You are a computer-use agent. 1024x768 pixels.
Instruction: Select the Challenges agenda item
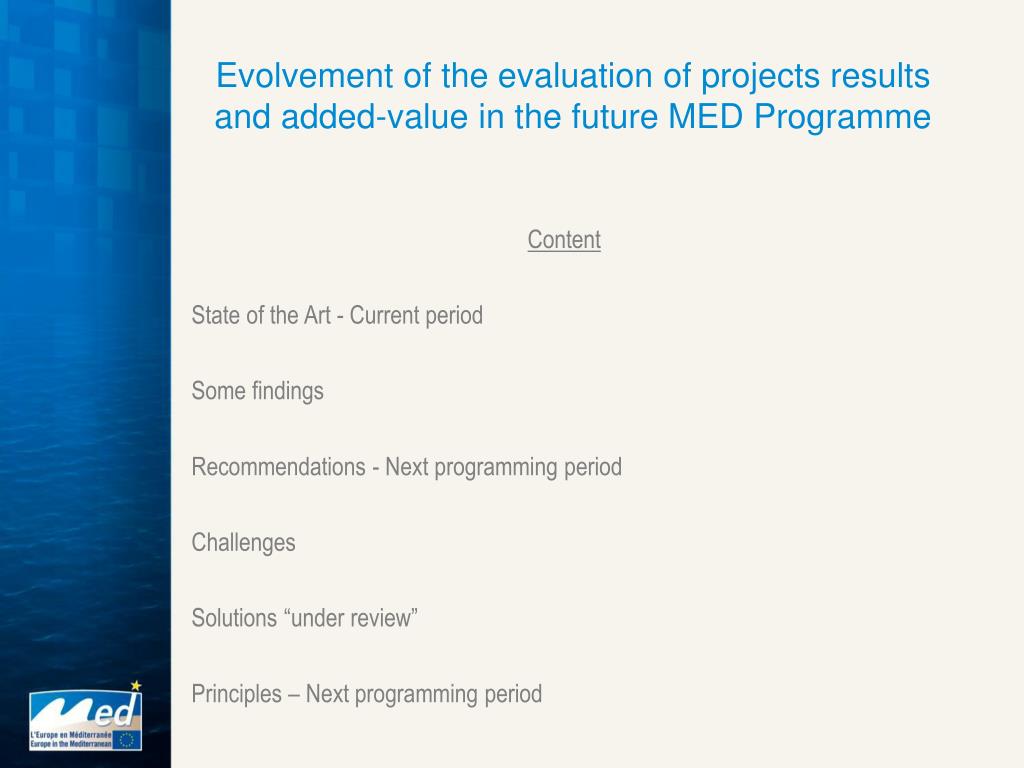coord(243,543)
